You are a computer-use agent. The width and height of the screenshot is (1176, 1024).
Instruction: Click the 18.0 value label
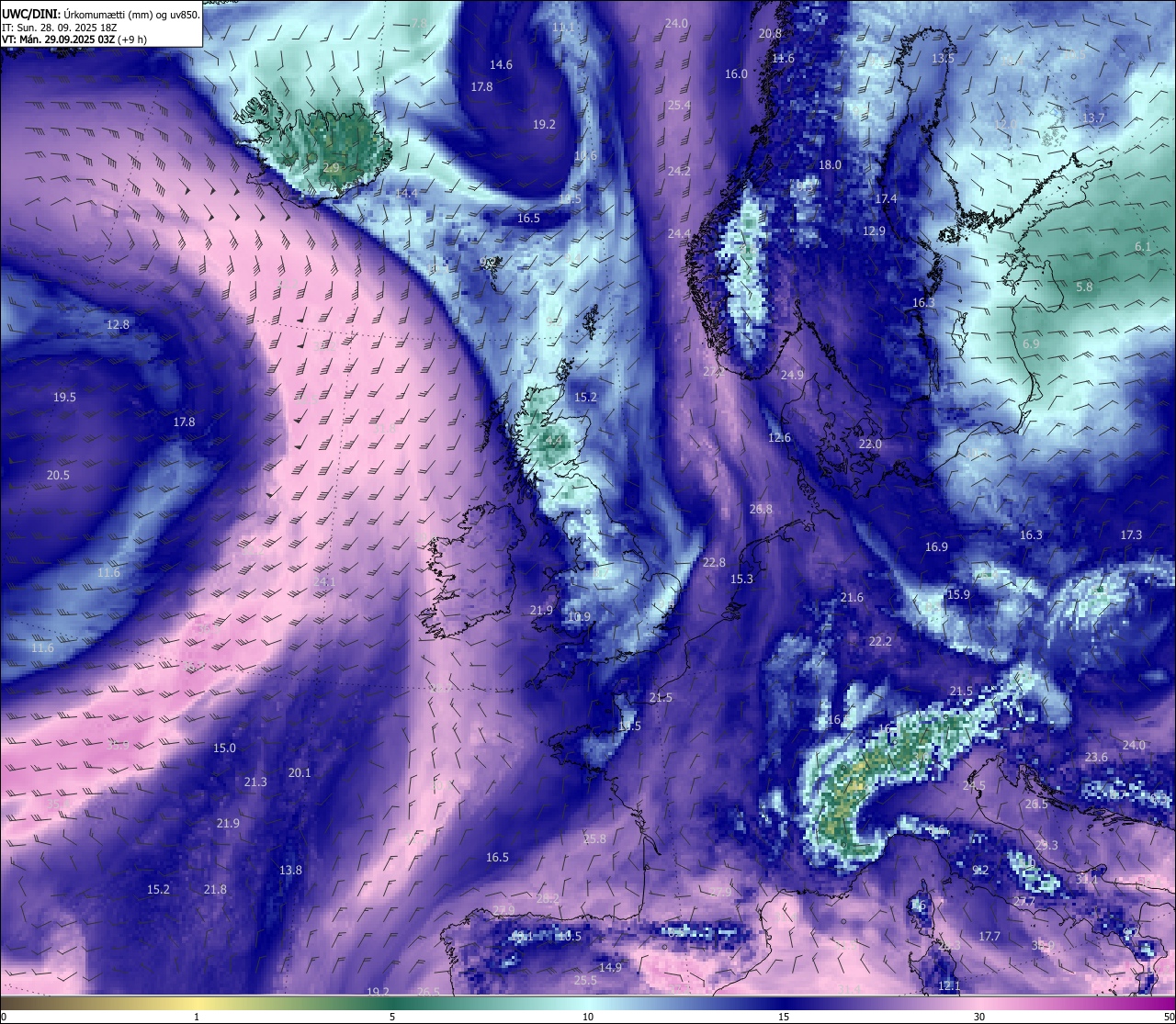pos(830,164)
